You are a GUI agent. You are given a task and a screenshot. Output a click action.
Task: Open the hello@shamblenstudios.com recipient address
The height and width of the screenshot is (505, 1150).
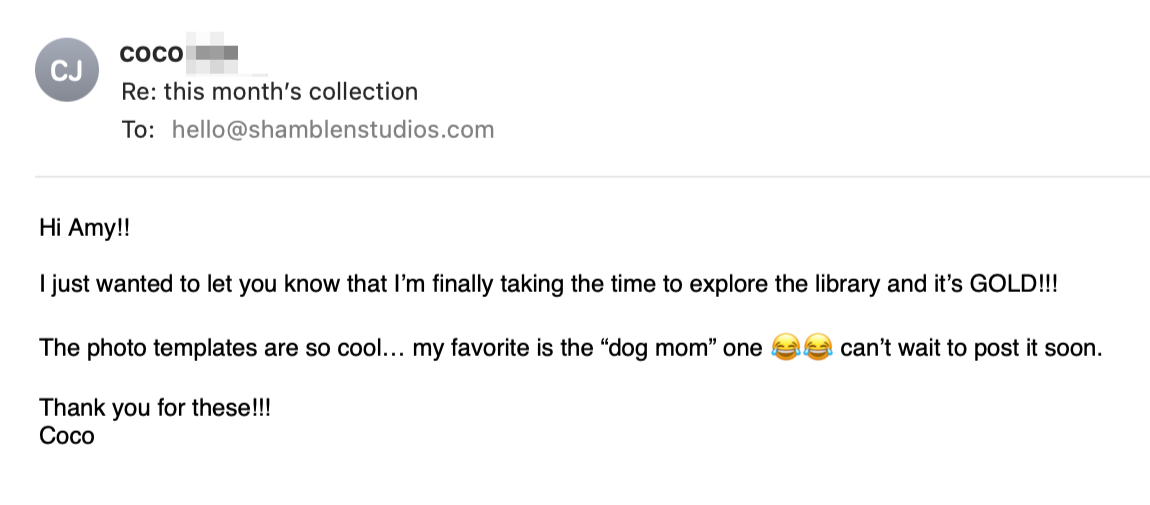(x=333, y=130)
